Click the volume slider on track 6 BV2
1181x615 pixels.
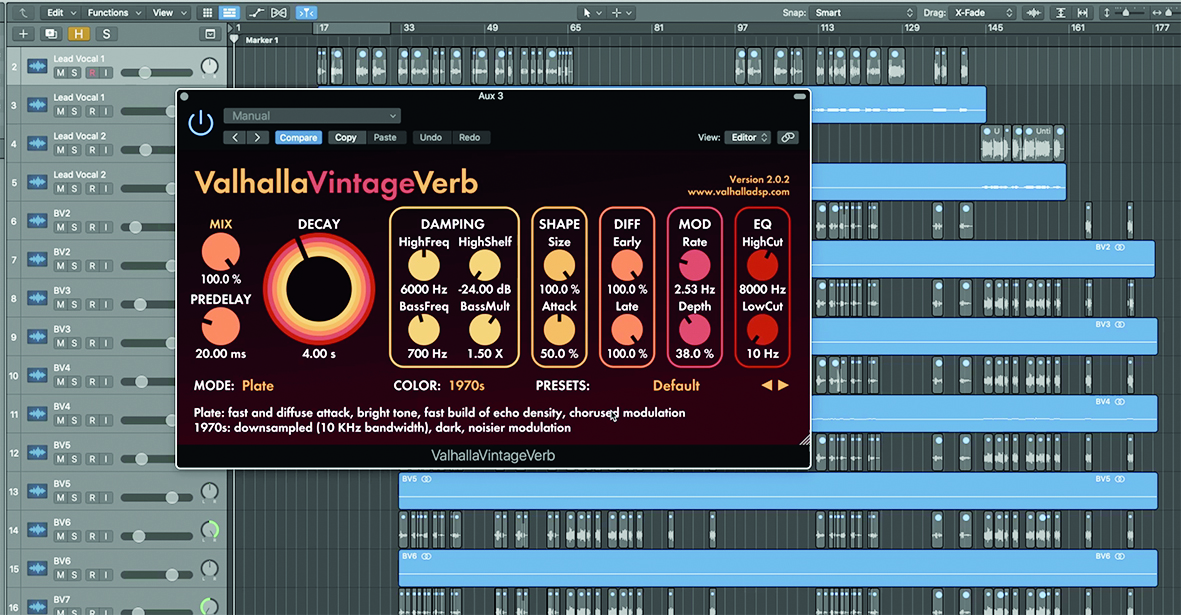[x=148, y=227]
